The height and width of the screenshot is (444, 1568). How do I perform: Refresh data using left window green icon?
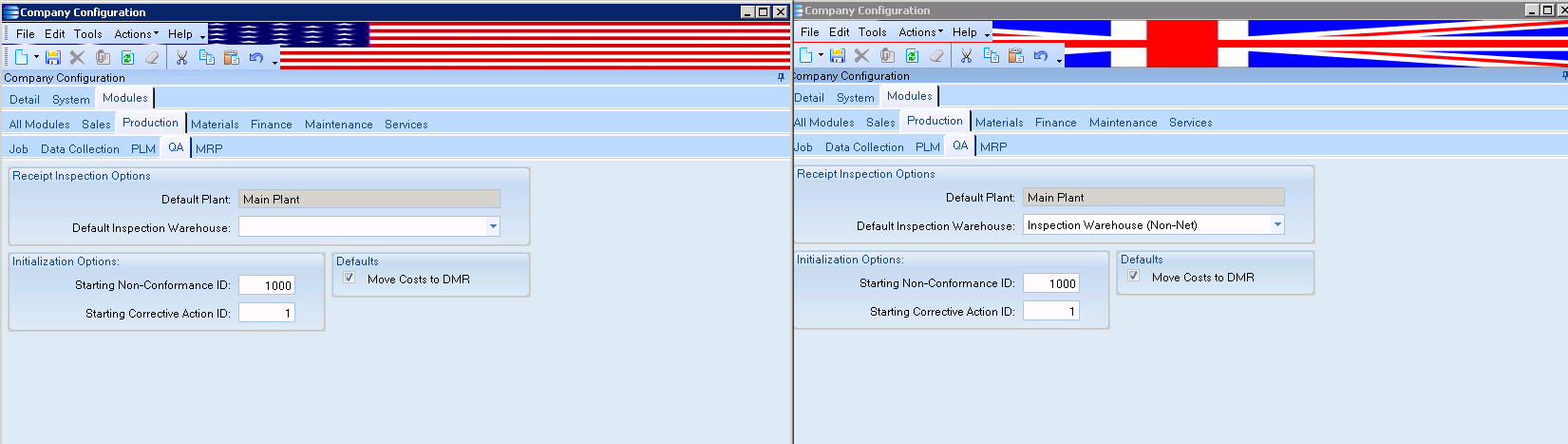click(x=127, y=57)
